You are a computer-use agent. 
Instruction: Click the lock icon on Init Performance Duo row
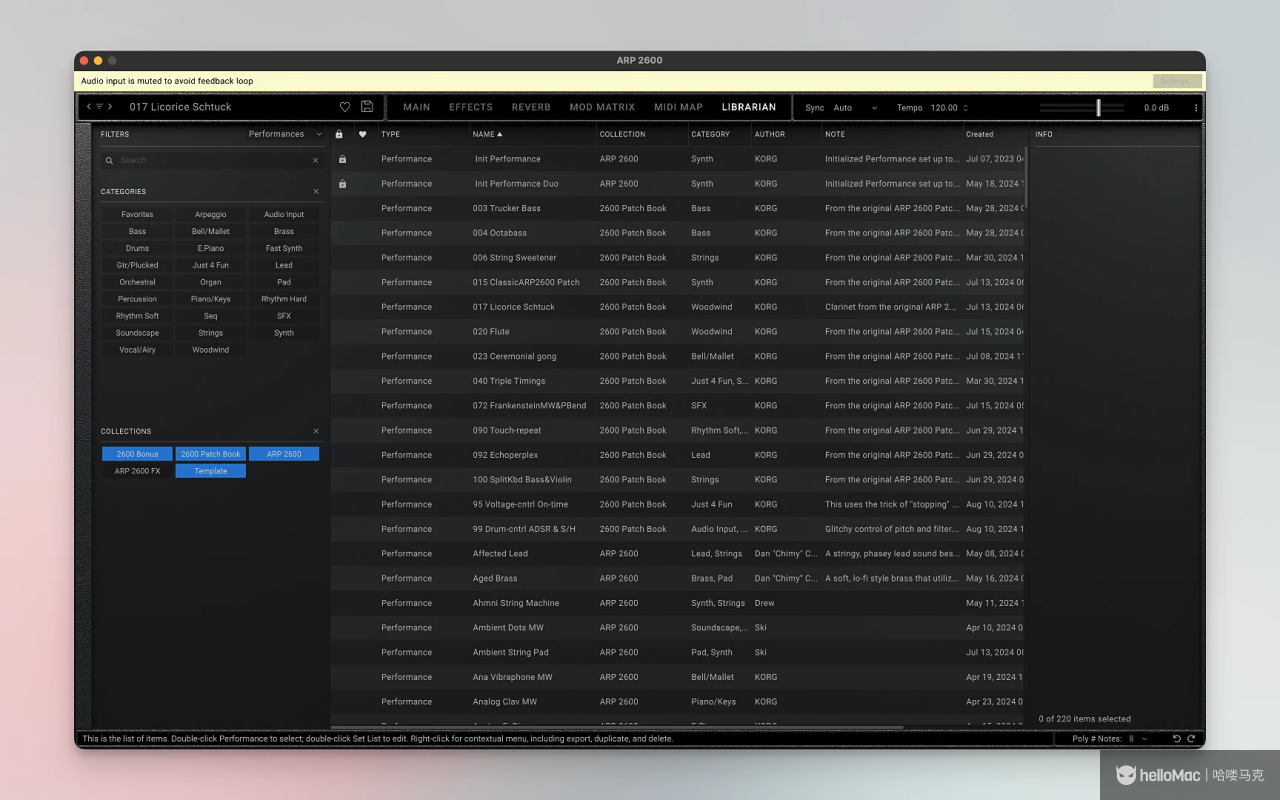[x=342, y=184]
